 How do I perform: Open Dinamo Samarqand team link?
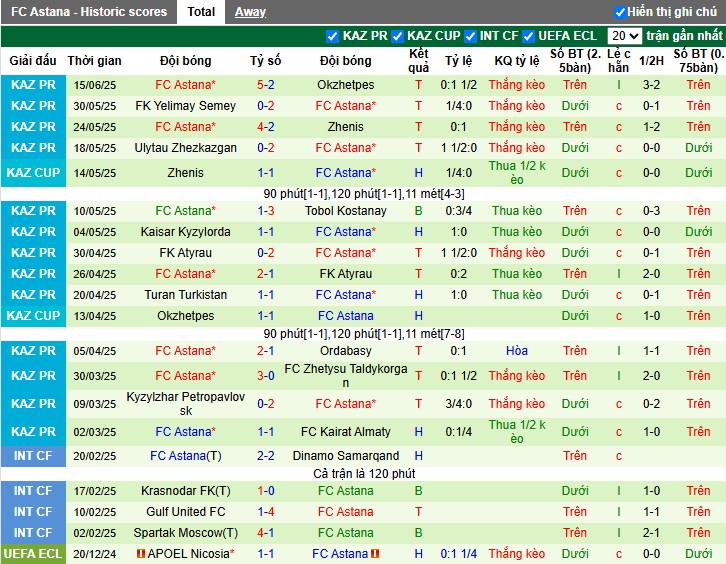click(x=345, y=456)
